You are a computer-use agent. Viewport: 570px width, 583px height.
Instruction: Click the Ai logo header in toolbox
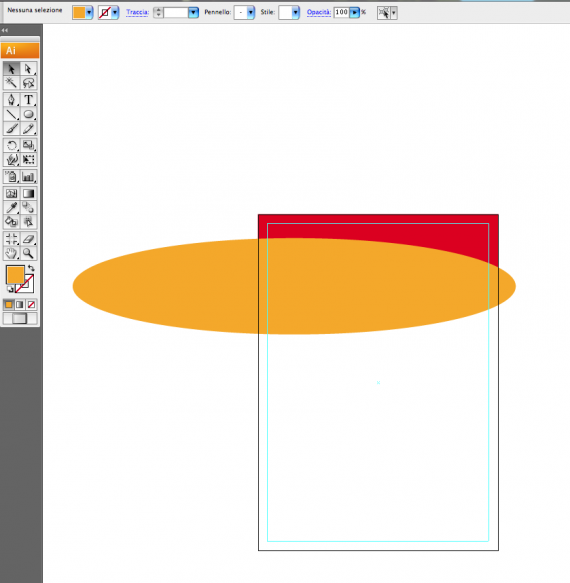point(20,51)
